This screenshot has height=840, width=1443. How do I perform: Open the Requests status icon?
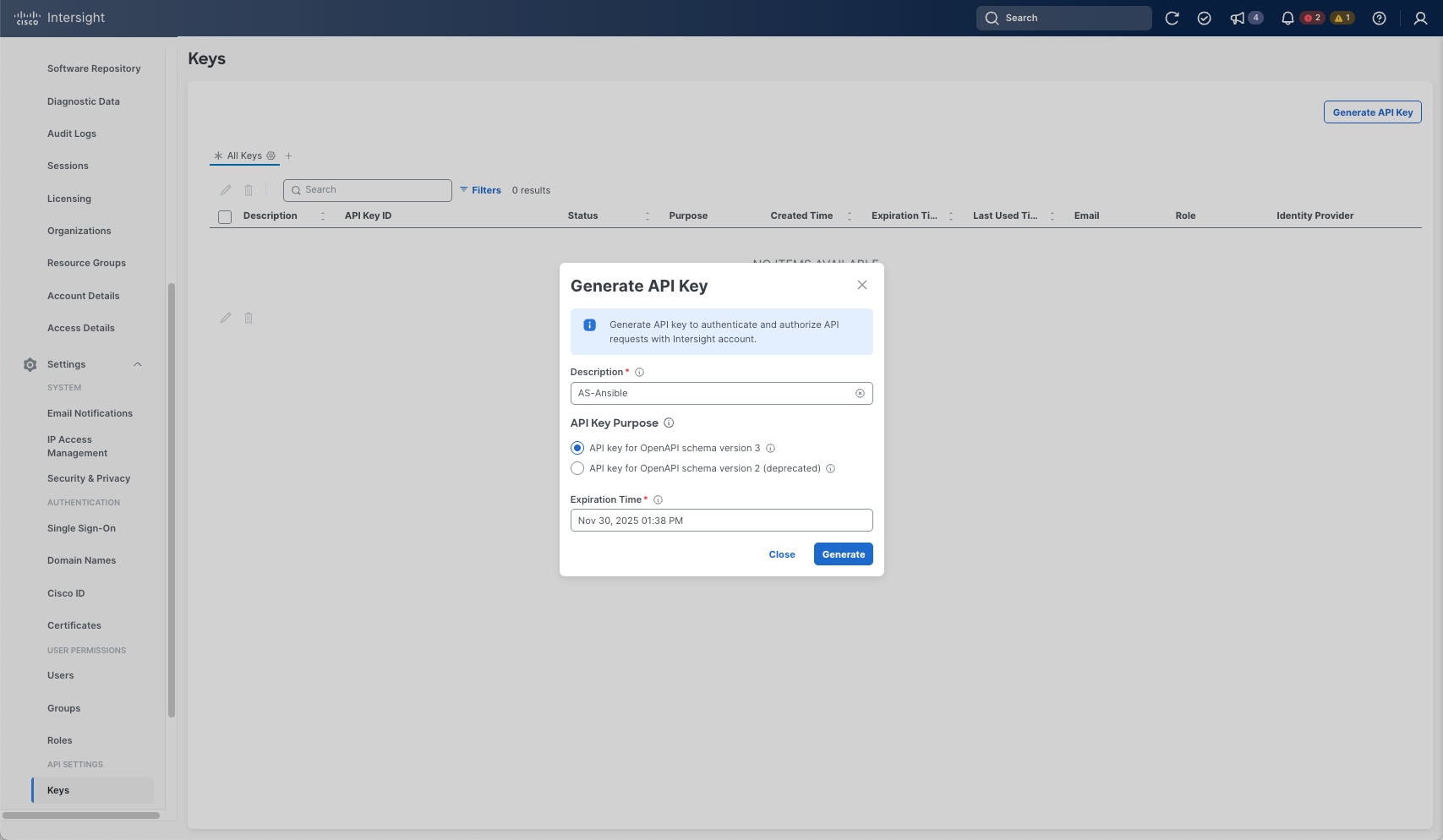click(x=1204, y=18)
